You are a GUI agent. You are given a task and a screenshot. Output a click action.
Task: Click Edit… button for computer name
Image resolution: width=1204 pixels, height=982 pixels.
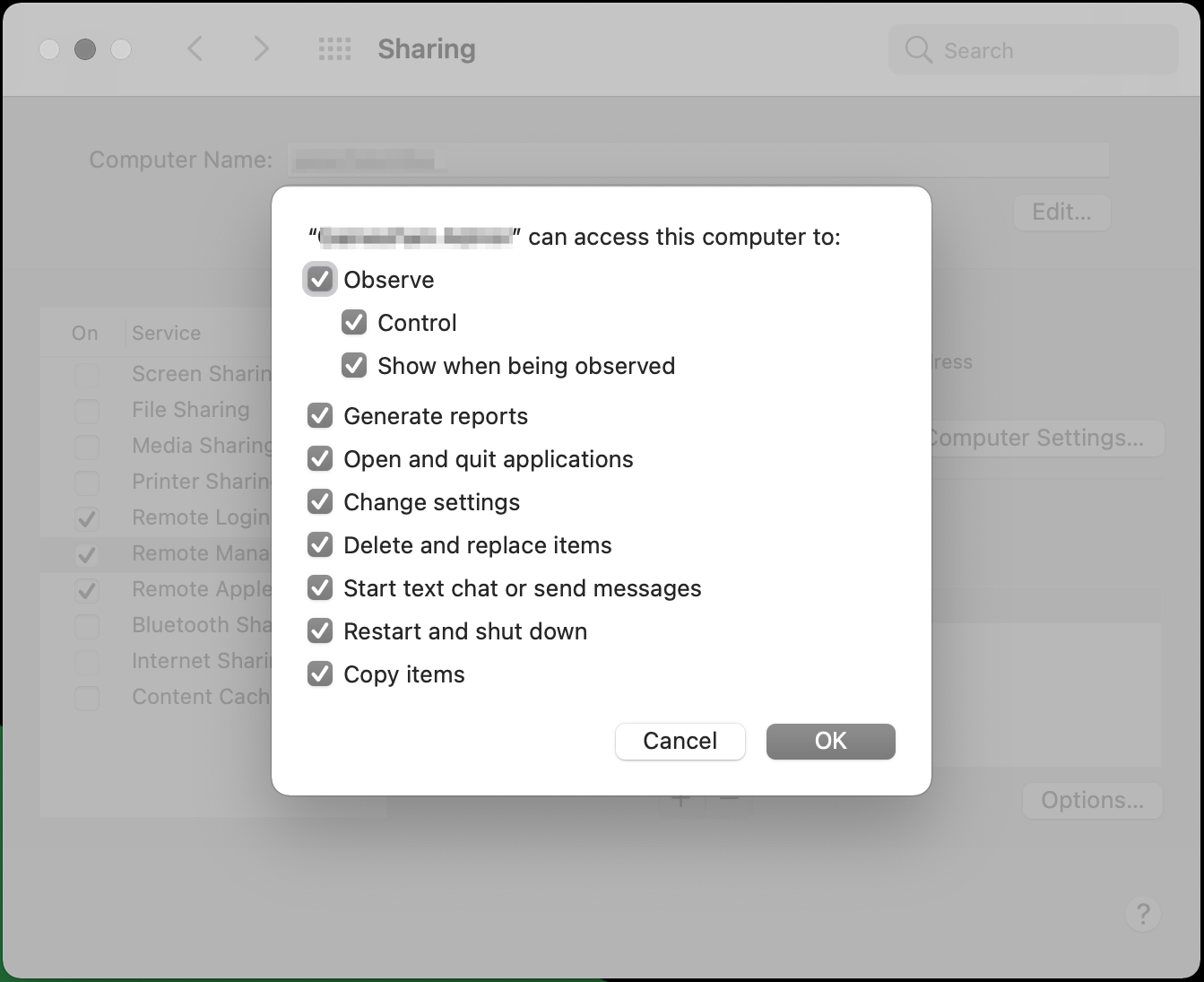click(x=1061, y=213)
